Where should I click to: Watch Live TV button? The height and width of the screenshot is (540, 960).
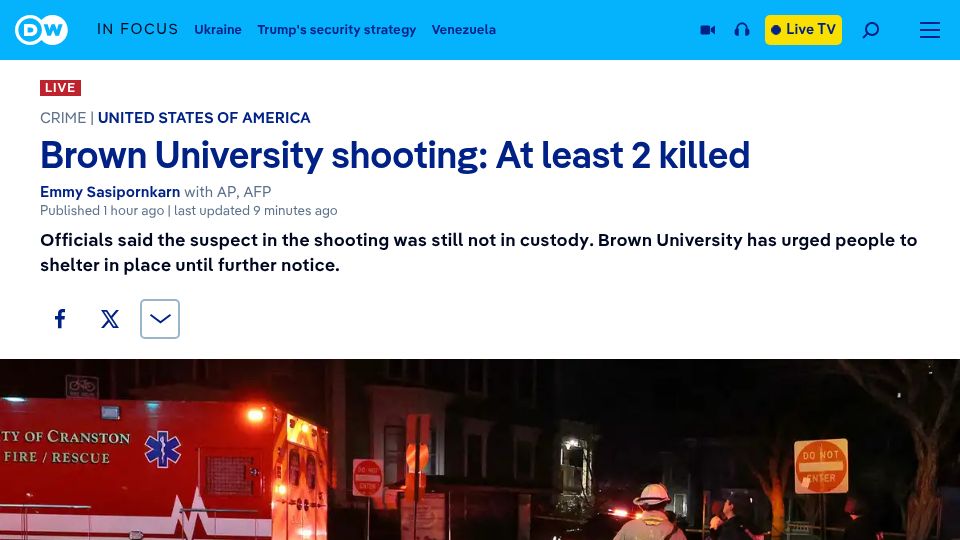[x=803, y=29]
